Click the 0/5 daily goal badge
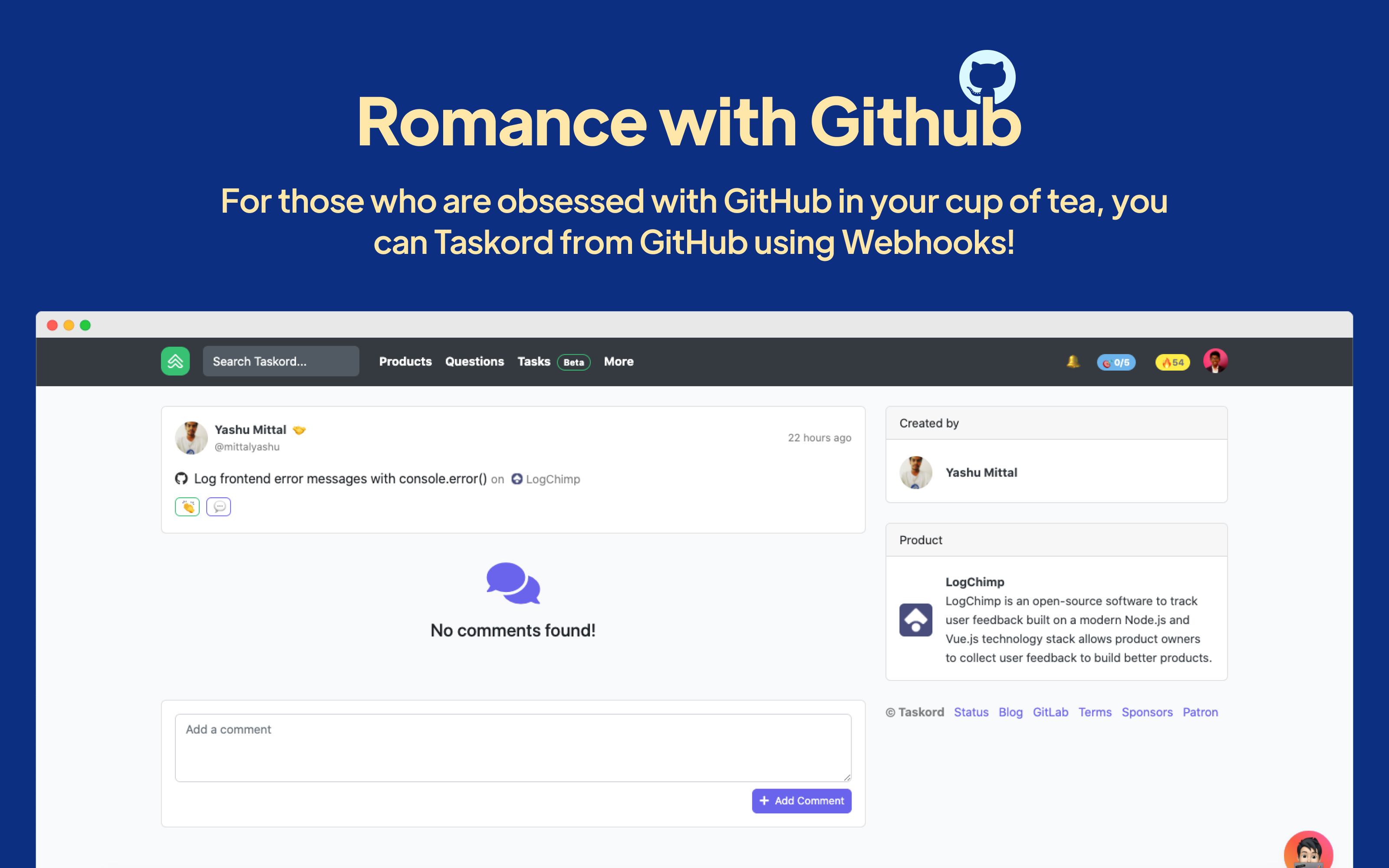The width and height of the screenshot is (1389, 868). 1116,362
